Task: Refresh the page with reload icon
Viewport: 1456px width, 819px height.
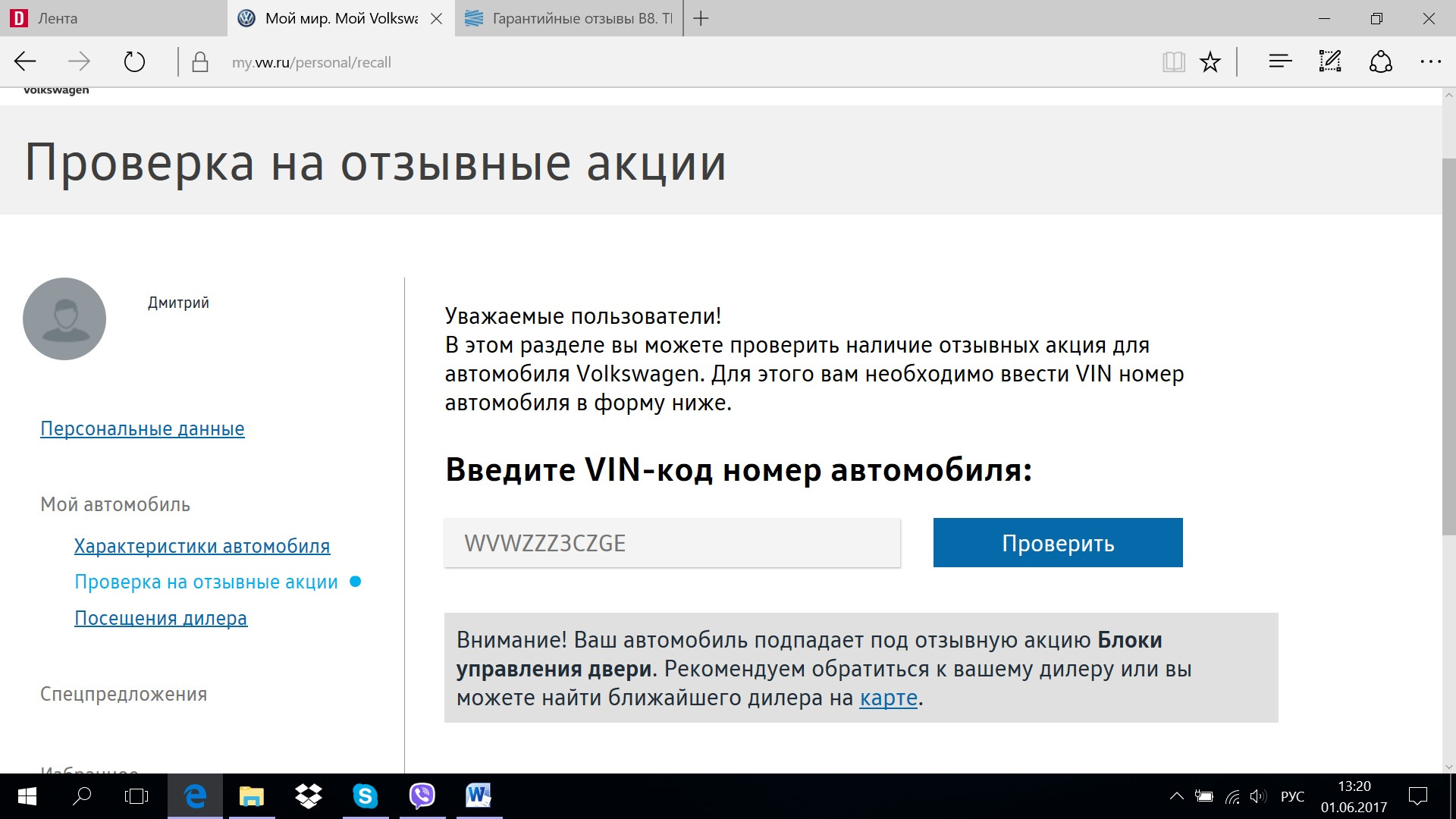Action: (134, 62)
